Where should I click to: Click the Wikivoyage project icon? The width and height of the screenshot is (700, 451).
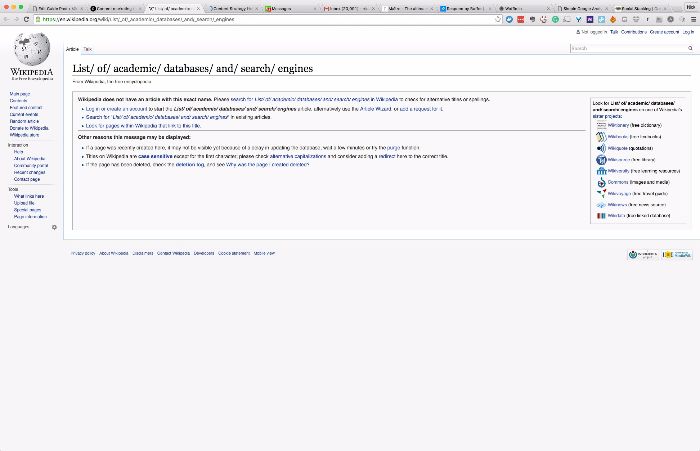pos(600,193)
